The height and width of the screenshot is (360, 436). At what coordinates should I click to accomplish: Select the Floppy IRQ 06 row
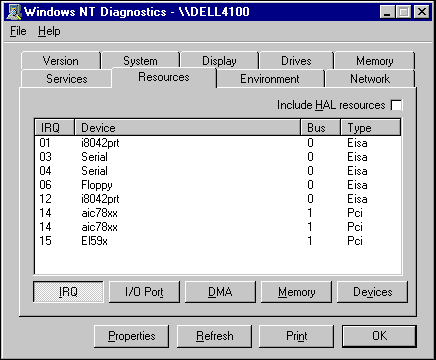coord(218,185)
